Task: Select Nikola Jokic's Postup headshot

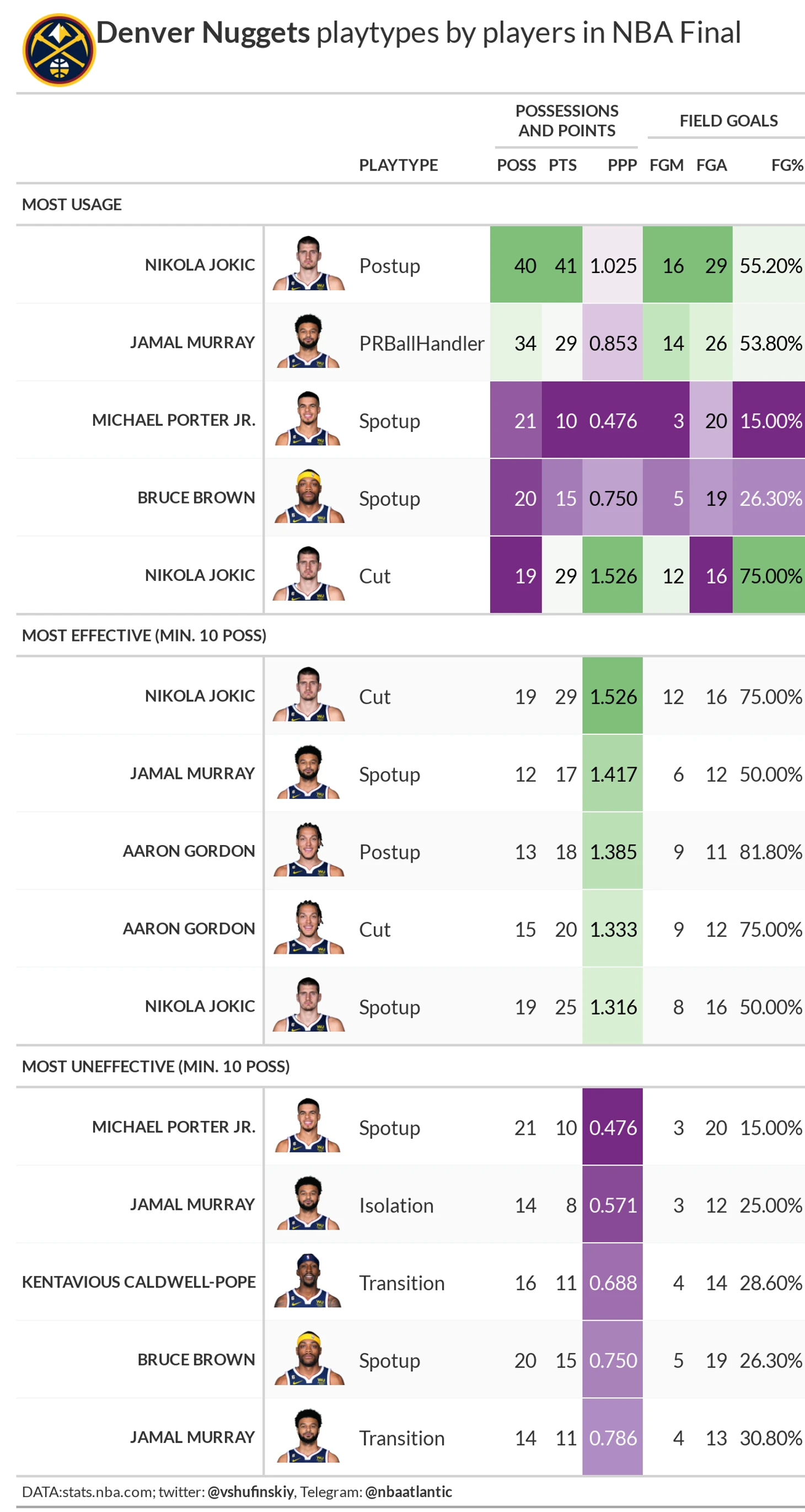Action: click(x=309, y=263)
